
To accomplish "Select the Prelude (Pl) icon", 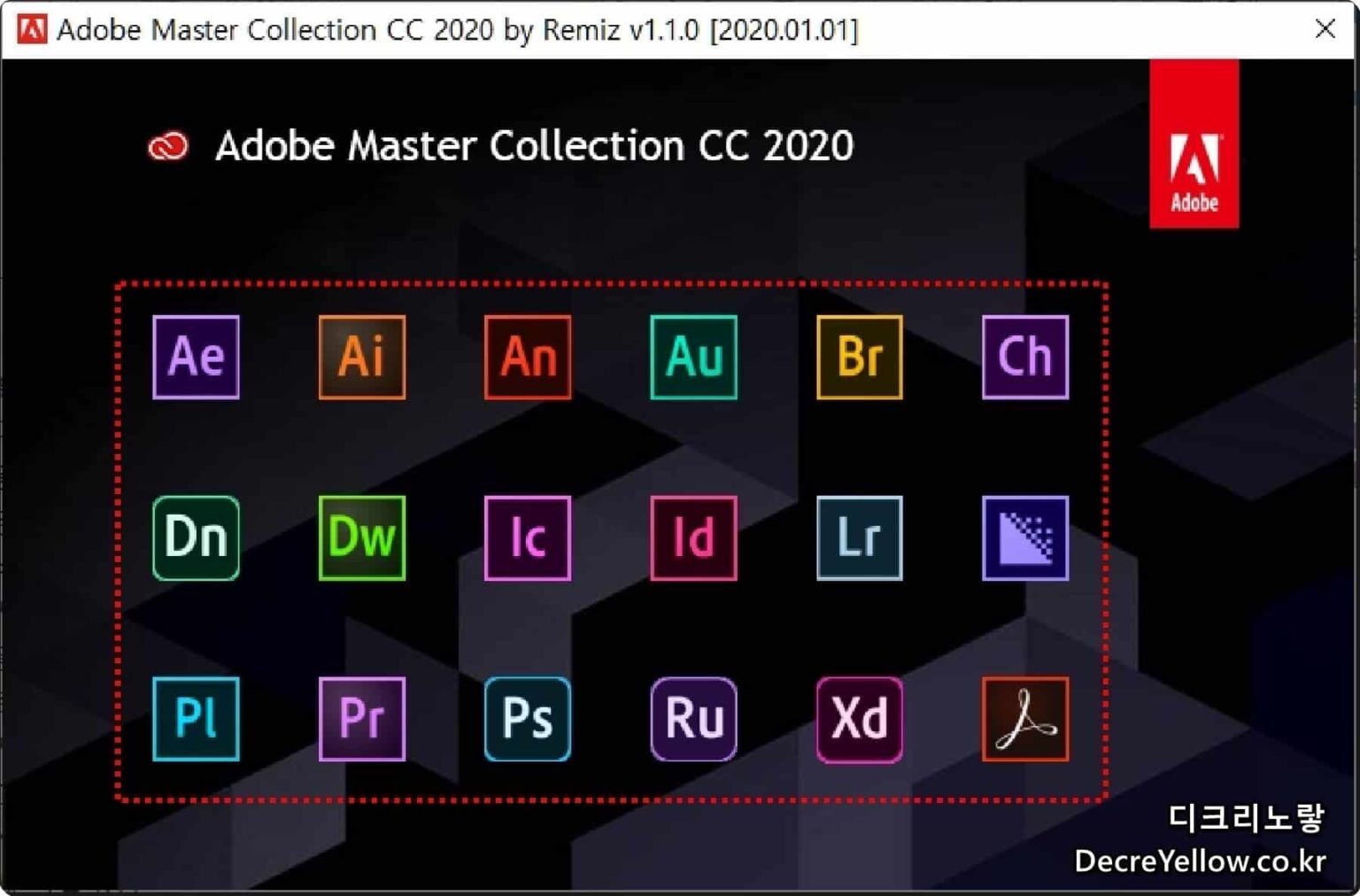I will (196, 719).
